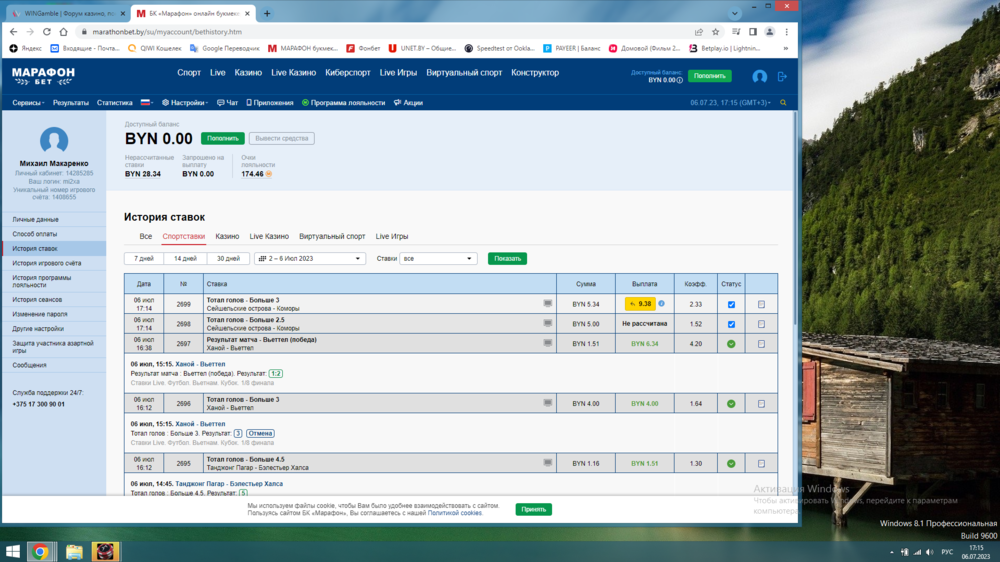Open Киберспорт in the main navigation

coord(348,73)
